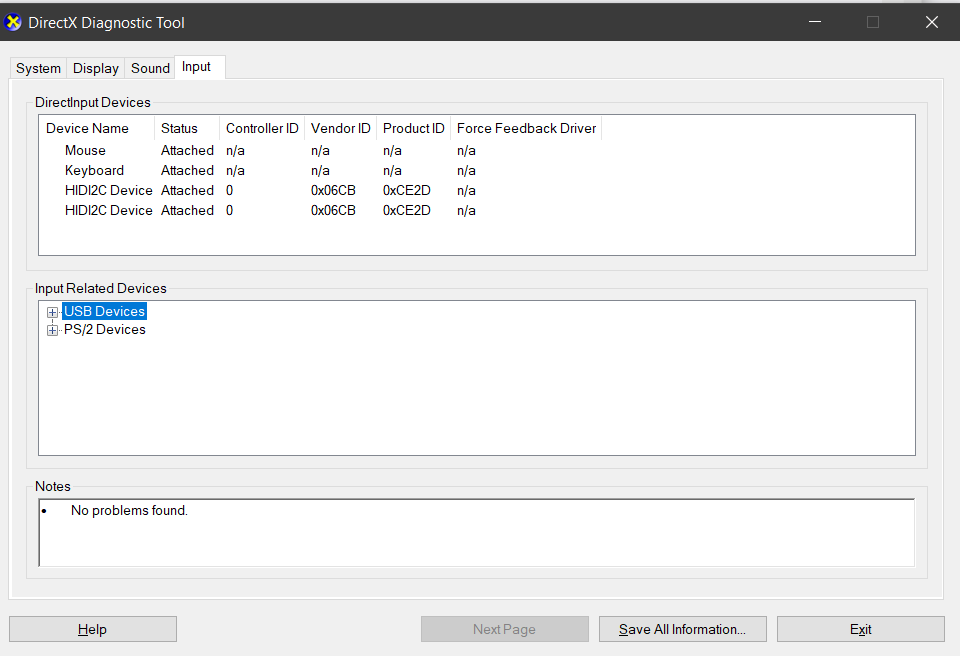Click the Force Feedback Driver column header
This screenshot has height=656, width=960.
(x=526, y=128)
